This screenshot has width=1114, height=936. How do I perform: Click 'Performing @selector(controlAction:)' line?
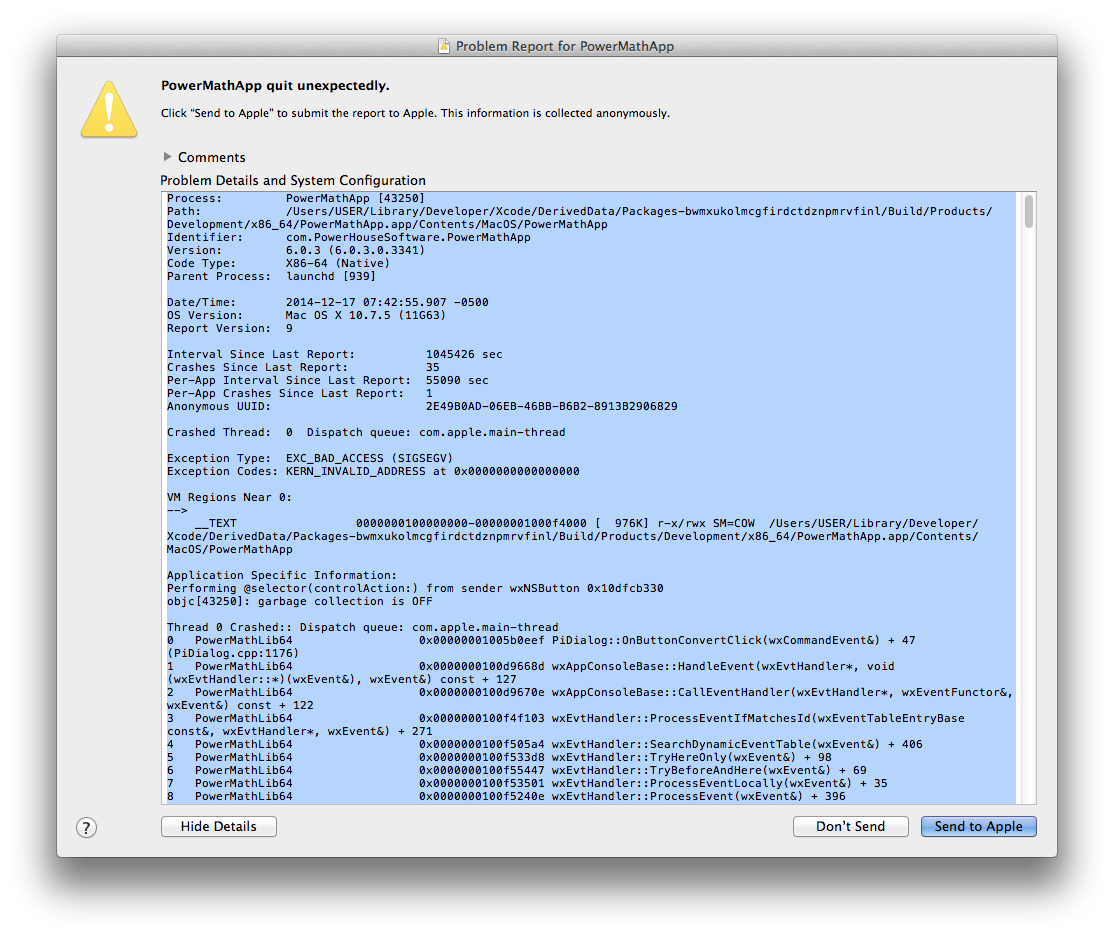click(x=415, y=588)
